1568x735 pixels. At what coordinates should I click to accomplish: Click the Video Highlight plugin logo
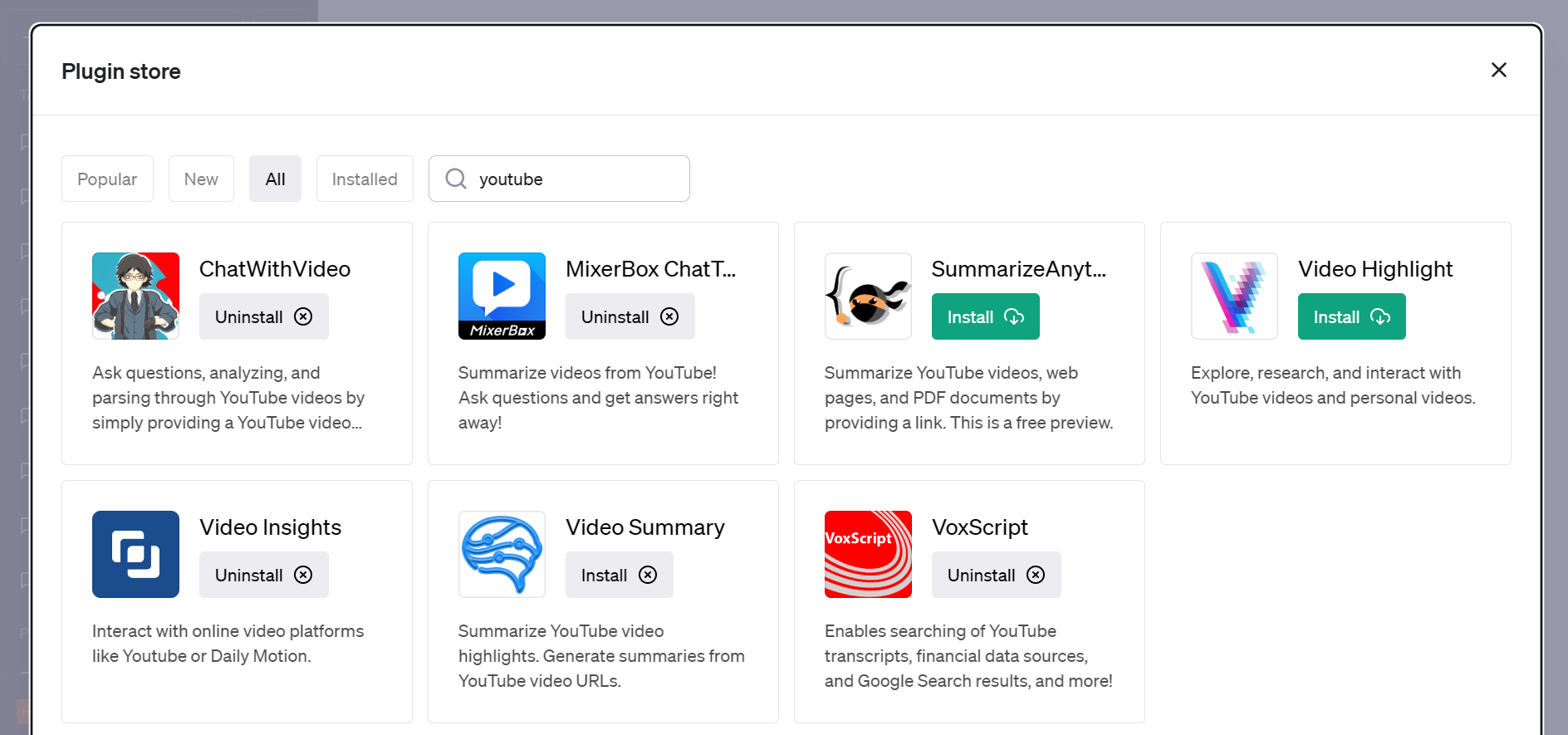point(1234,296)
